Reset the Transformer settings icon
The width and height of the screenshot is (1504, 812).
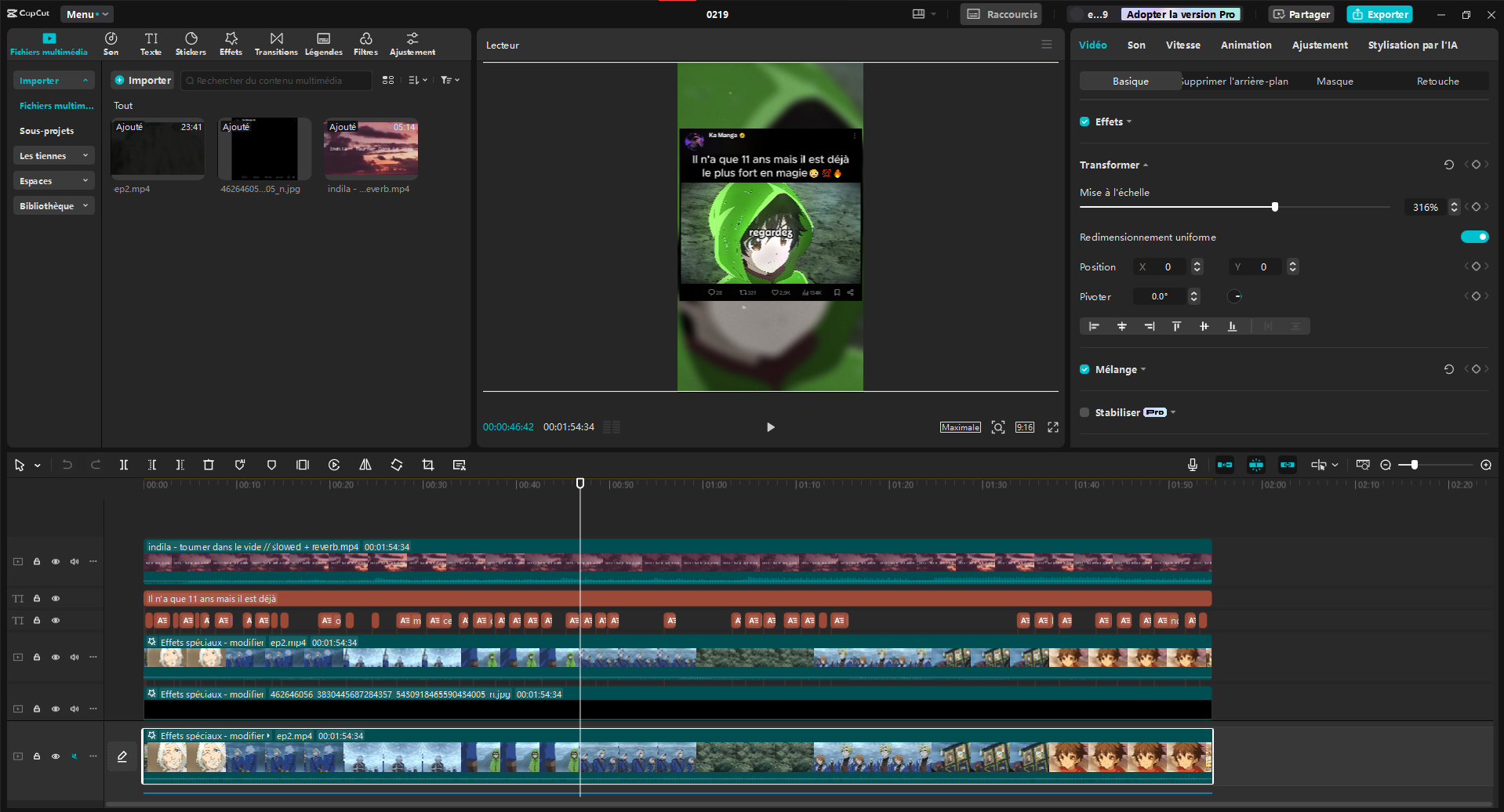click(1449, 165)
